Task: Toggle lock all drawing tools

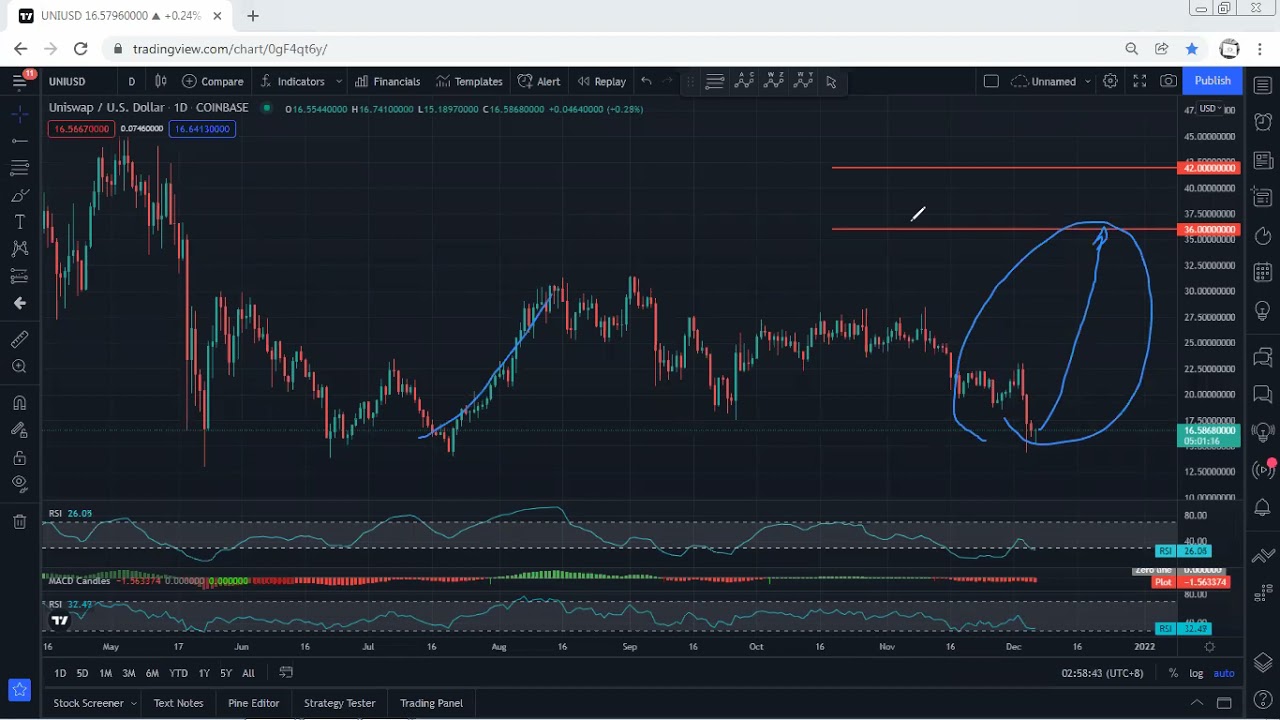Action: tap(19, 458)
